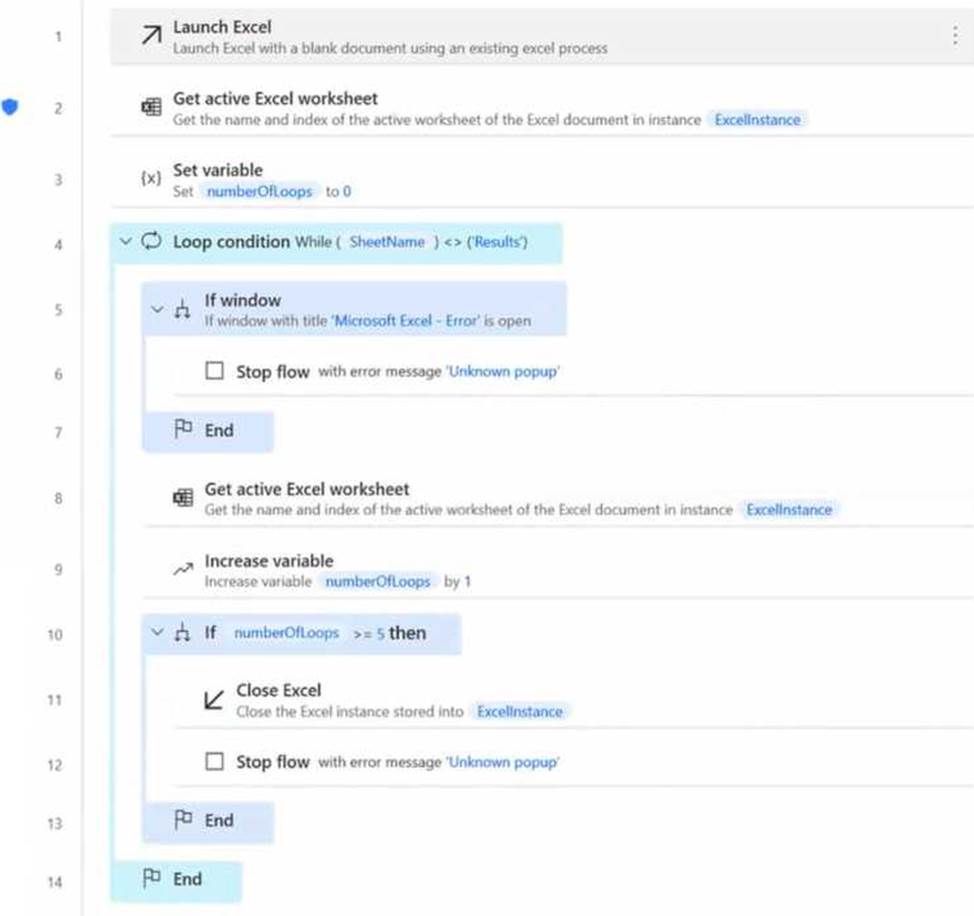The width and height of the screenshot is (974, 916).
Task: Click the blue shield breakpoint icon
Action: [10, 107]
